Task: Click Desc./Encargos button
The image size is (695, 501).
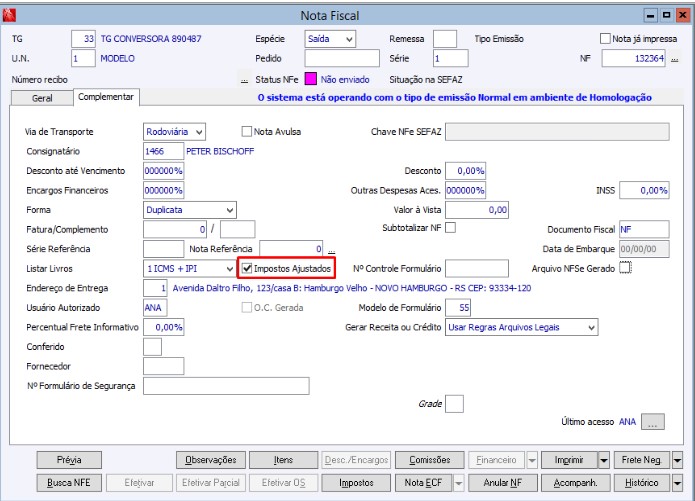Action: pos(356,460)
